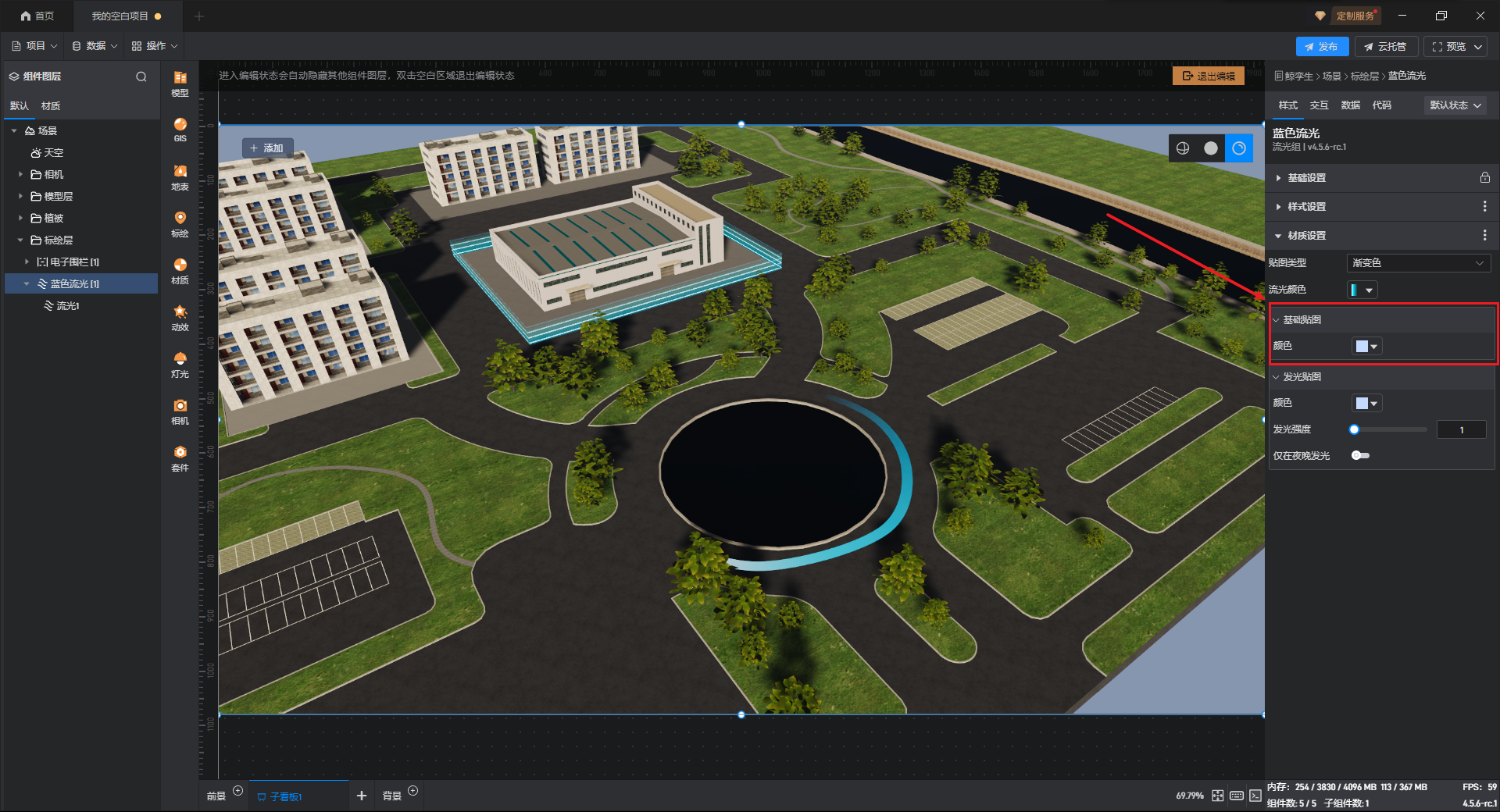Open the 模型 component library icon
Image resolution: width=1500 pixels, height=812 pixels.
[x=180, y=83]
